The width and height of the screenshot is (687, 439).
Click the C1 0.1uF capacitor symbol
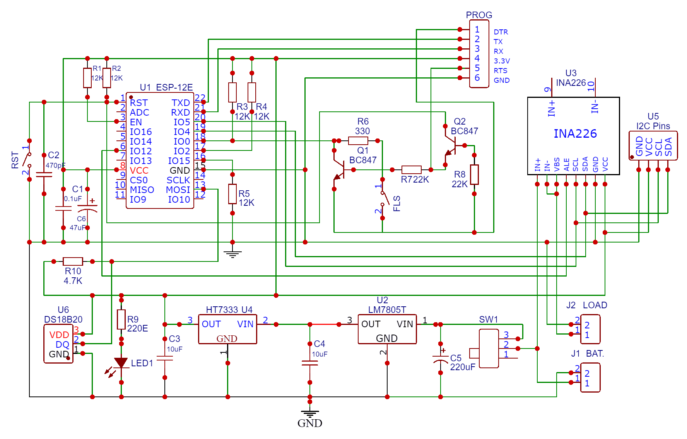(x=63, y=208)
